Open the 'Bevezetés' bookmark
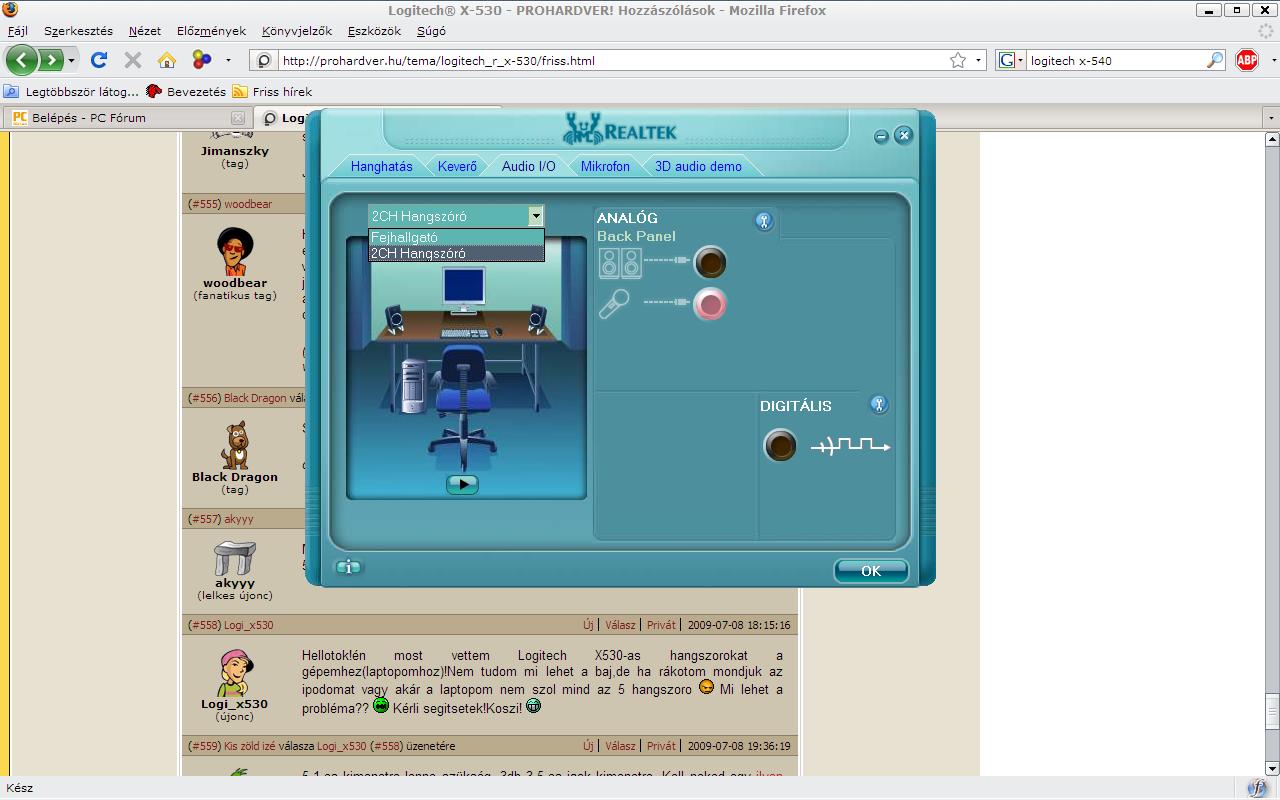The width and height of the screenshot is (1280, 800). coord(186,91)
